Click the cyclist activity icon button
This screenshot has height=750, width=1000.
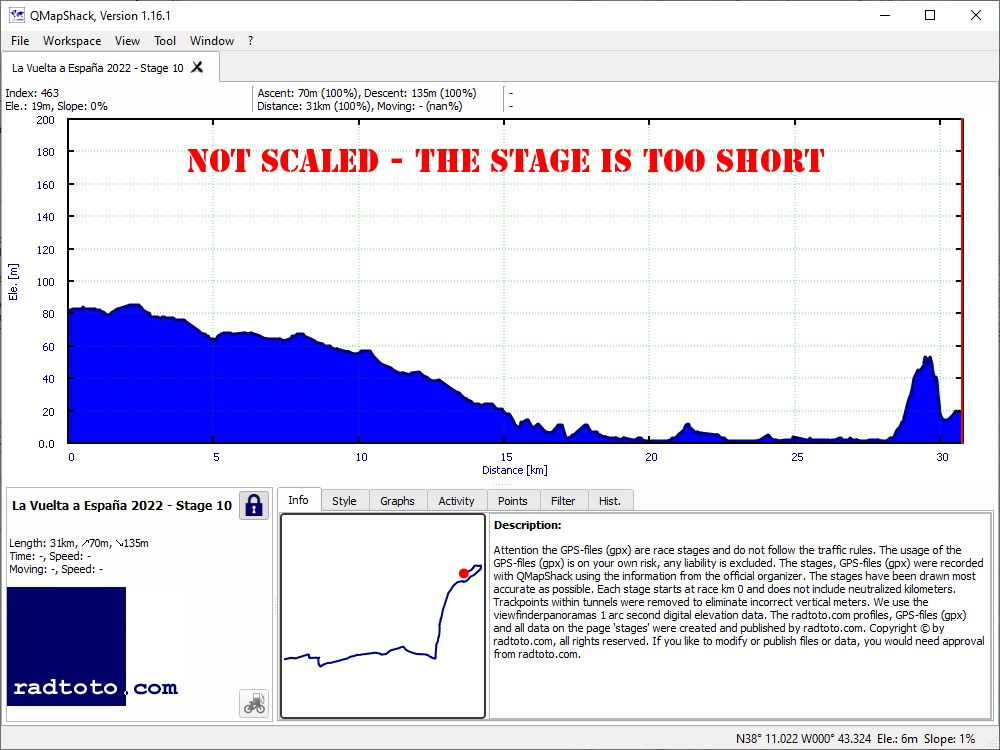click(254, 703)
